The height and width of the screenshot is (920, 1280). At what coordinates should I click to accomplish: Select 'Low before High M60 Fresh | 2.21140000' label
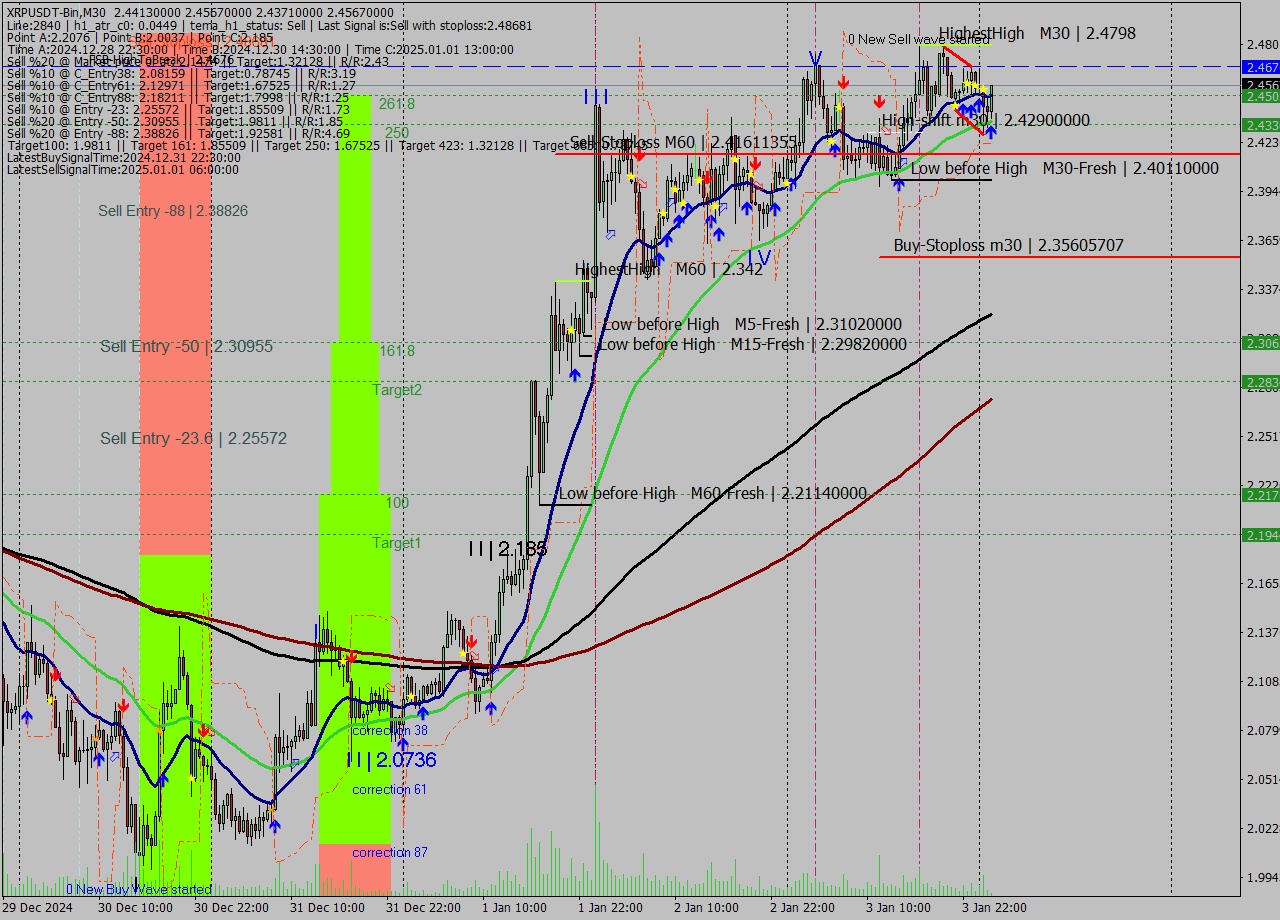pos(712,493)
